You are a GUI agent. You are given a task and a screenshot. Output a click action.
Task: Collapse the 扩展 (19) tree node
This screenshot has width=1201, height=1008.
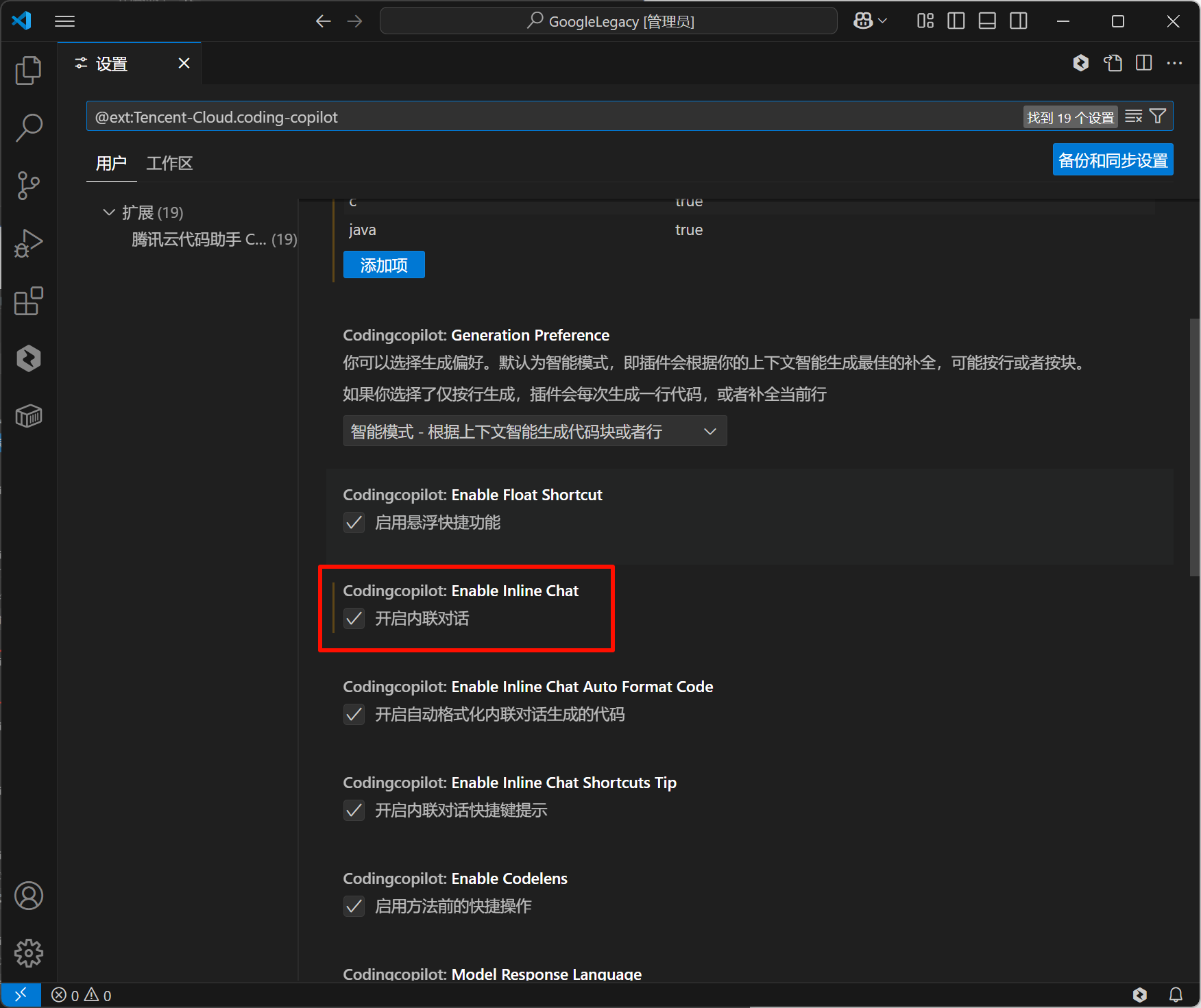click(x=108, y=212)
